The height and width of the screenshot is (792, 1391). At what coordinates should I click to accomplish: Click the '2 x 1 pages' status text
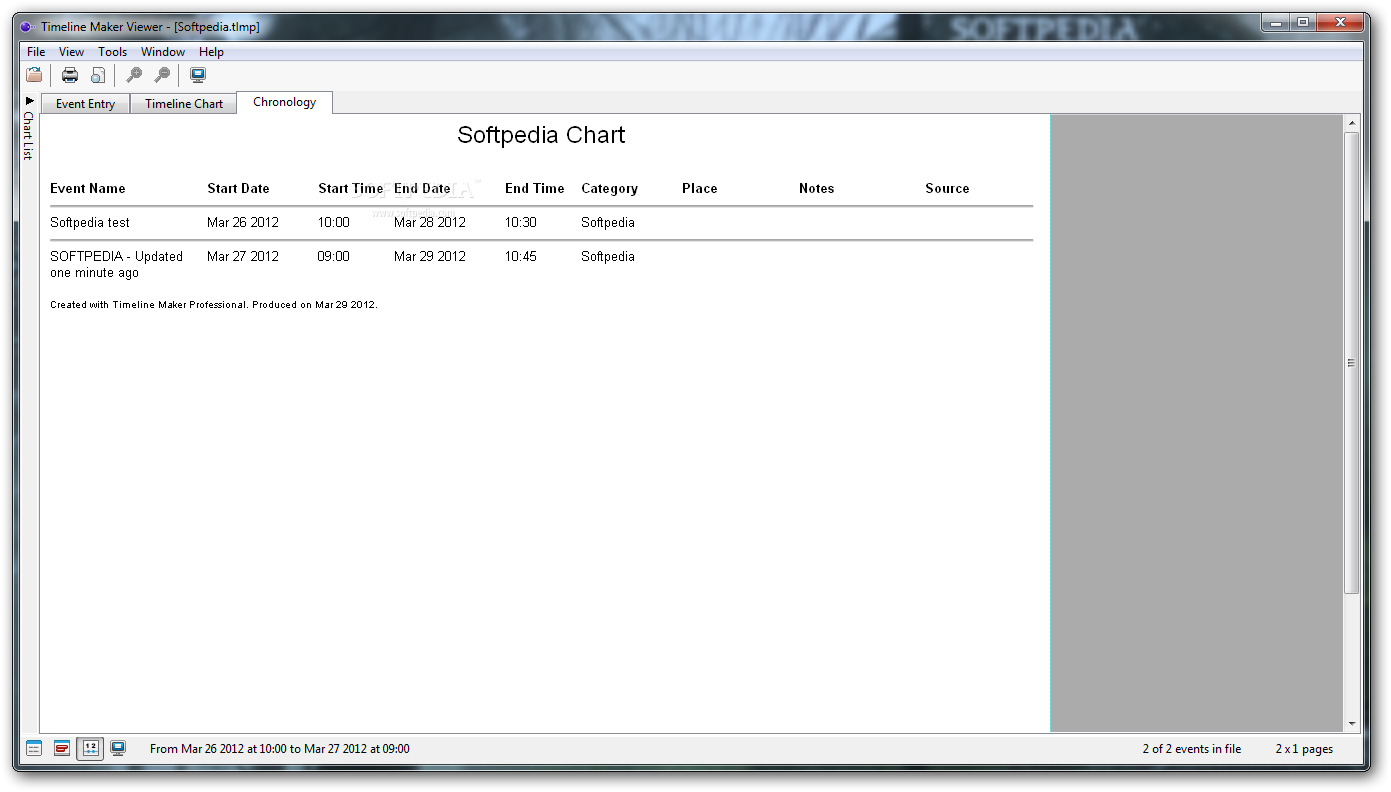pyautogui.click(x=1304, y=749)
